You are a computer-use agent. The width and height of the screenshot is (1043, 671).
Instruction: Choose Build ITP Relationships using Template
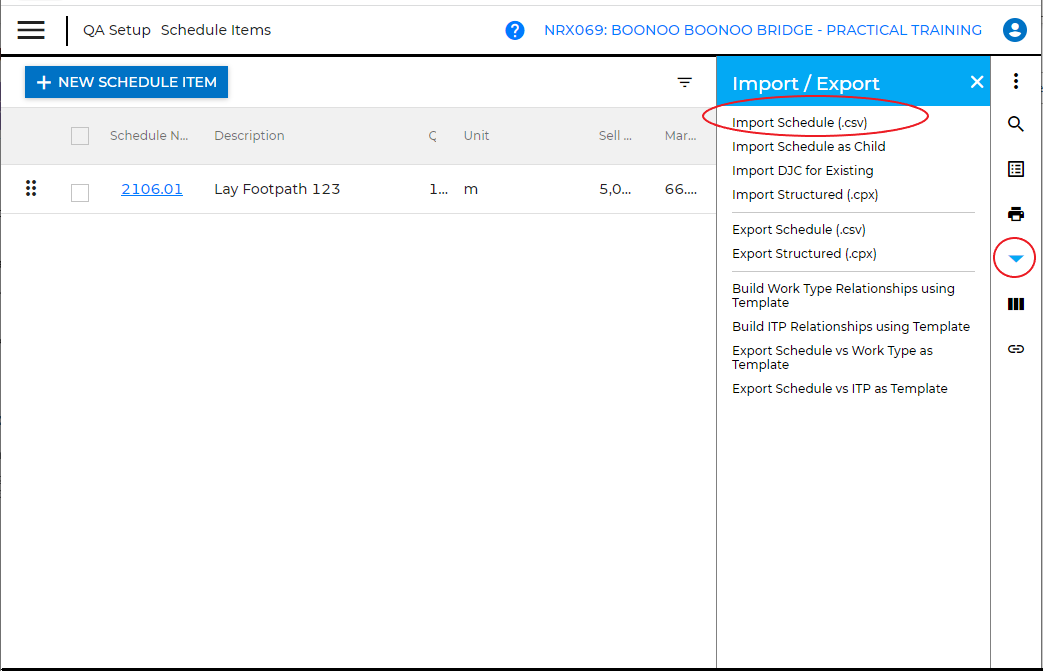coord(851,327)
